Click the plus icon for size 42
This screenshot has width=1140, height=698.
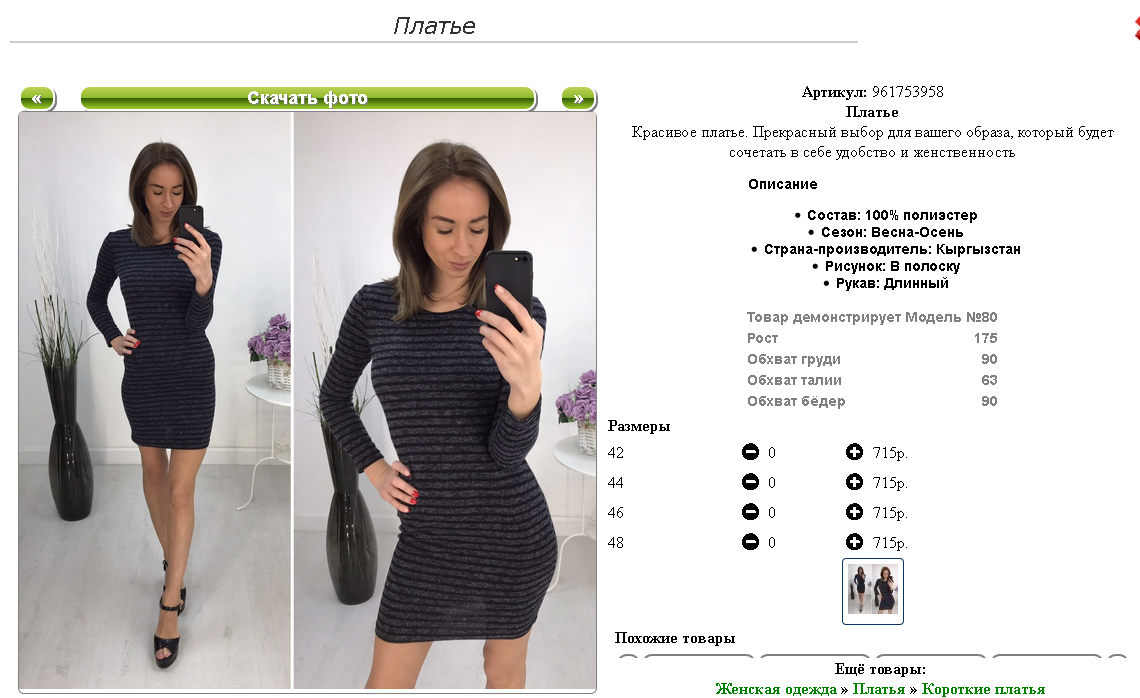point(854,452)
